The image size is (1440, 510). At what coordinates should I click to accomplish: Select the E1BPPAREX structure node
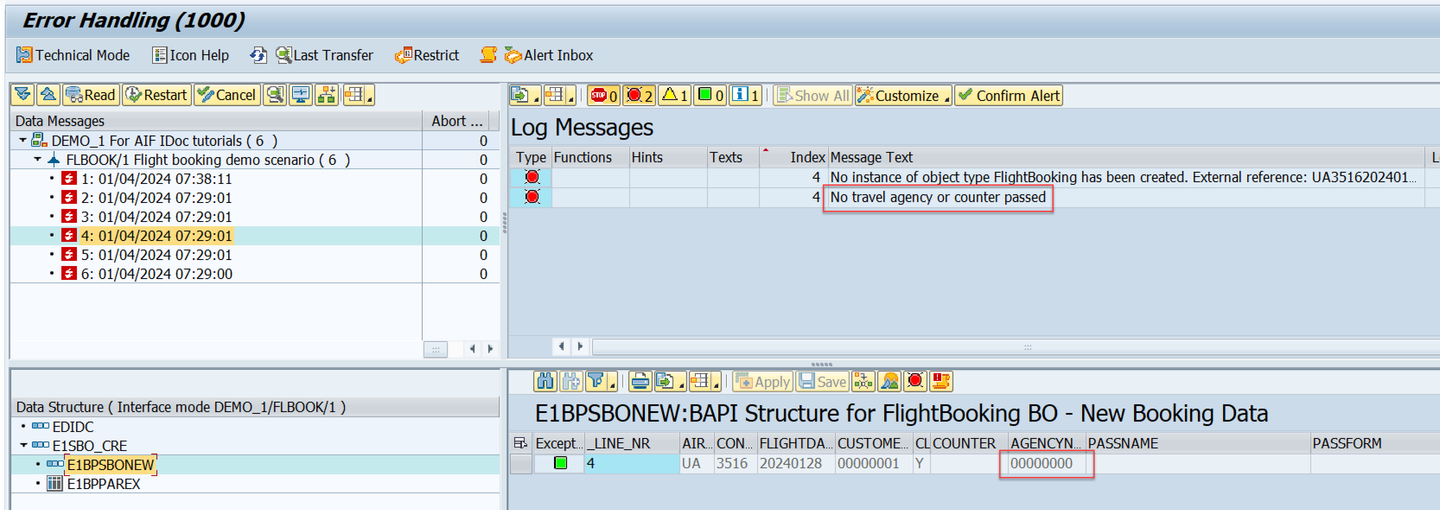[x=104, y=483]
